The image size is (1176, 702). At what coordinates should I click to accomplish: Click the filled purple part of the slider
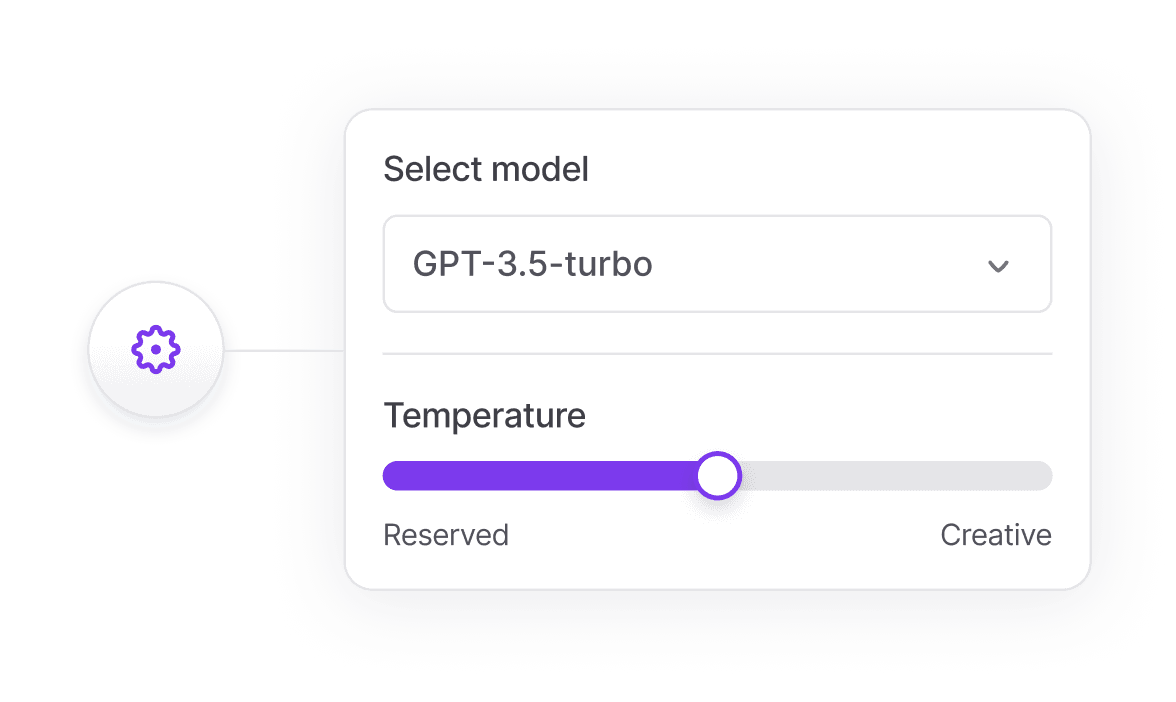pos(540,476)
